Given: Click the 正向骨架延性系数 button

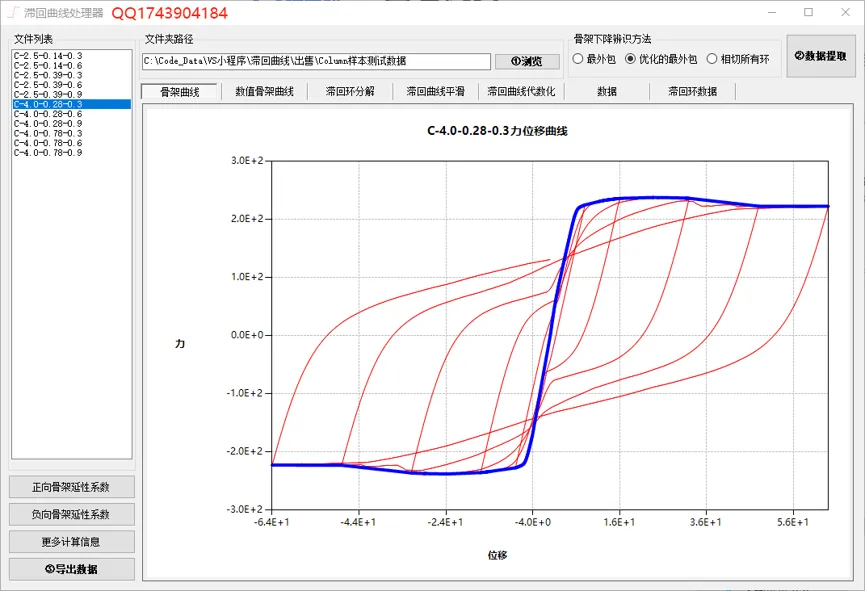Looking at the screenshot, I should (x=72, y=487).
